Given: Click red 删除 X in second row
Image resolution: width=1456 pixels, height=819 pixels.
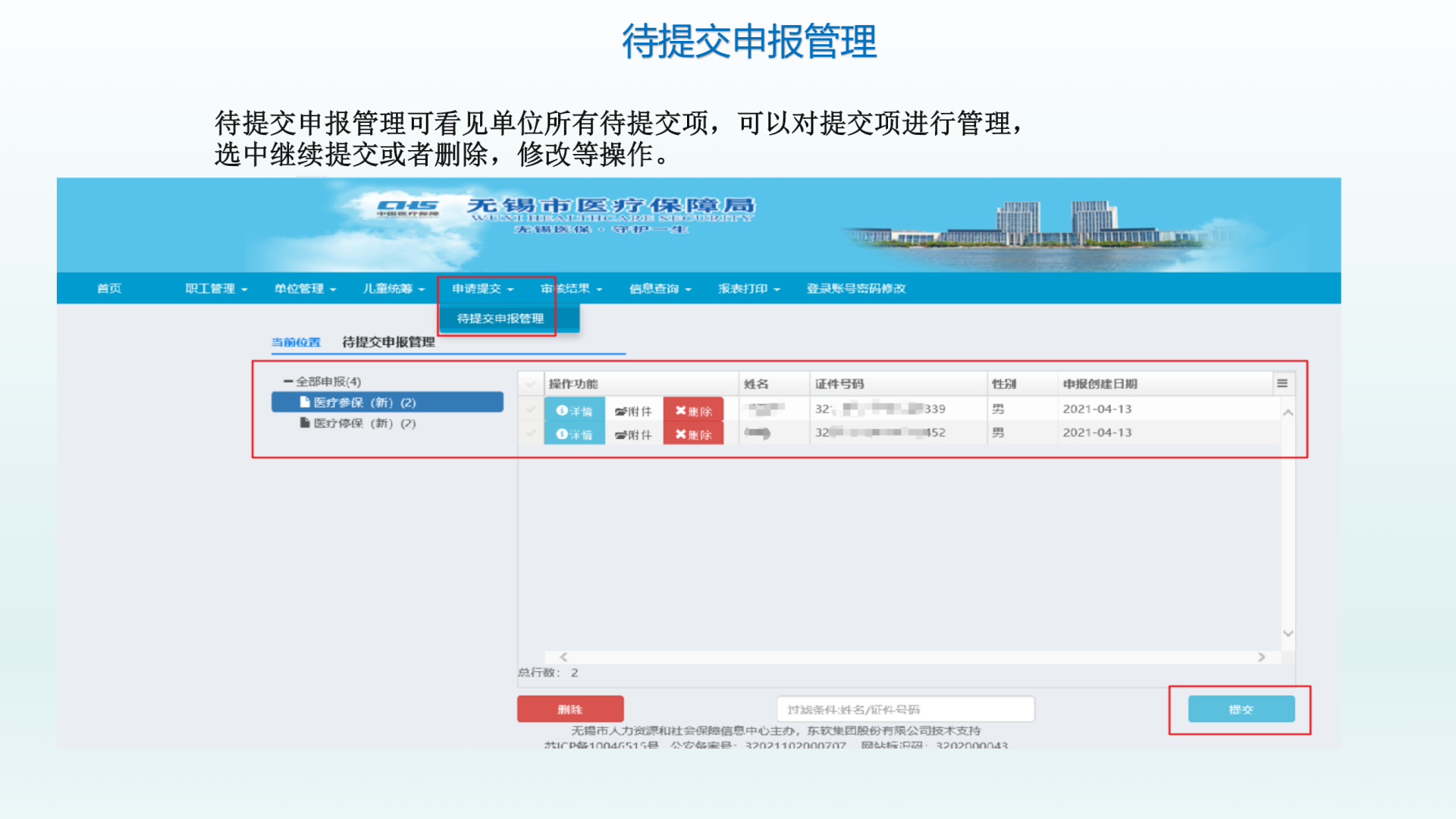Looking at the screenshot, I should (693, 434).
